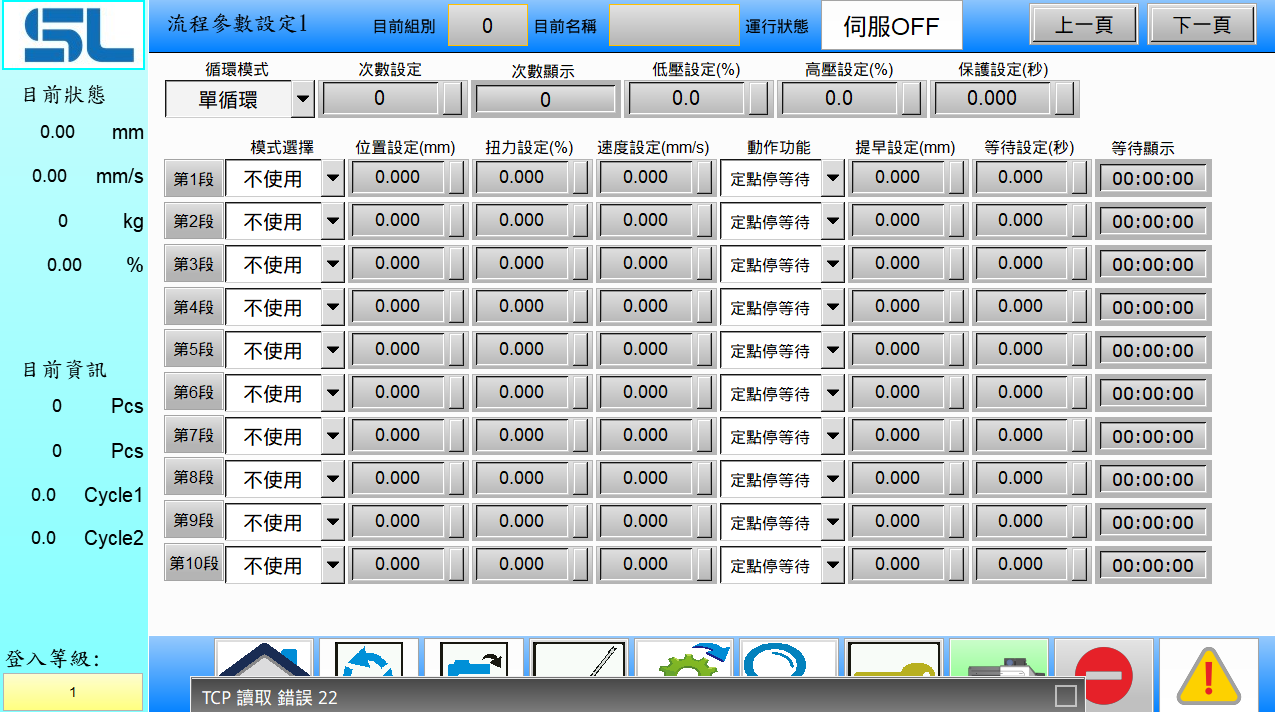Screen dimensions: 1275x712
Task: Click the blue magnifier ring icon
Action: tap(789, 658)
